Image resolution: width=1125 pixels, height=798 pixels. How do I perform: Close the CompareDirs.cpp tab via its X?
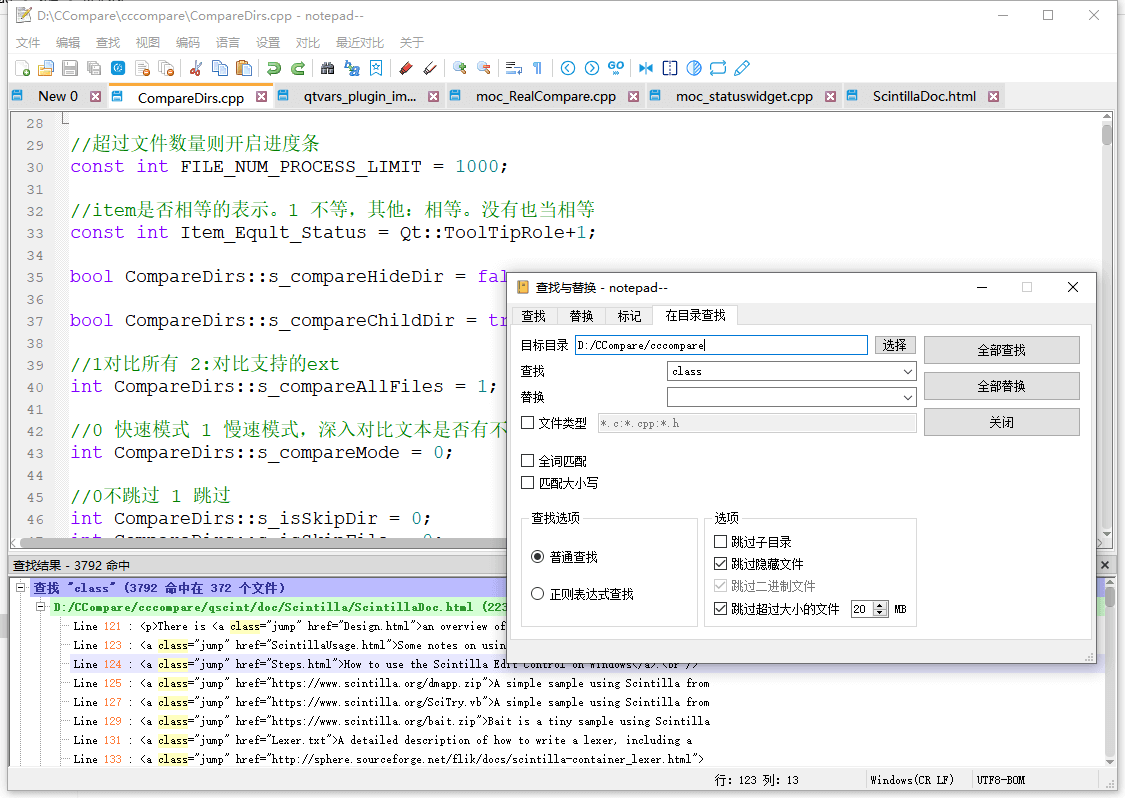point(261,97)
